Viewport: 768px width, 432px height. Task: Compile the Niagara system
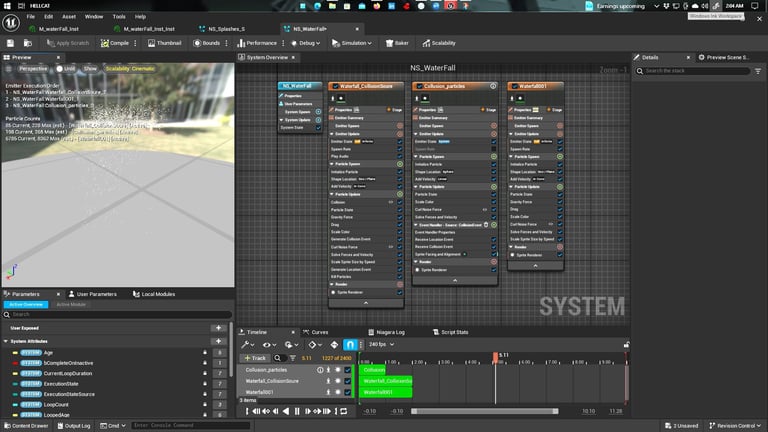(115, 43)
